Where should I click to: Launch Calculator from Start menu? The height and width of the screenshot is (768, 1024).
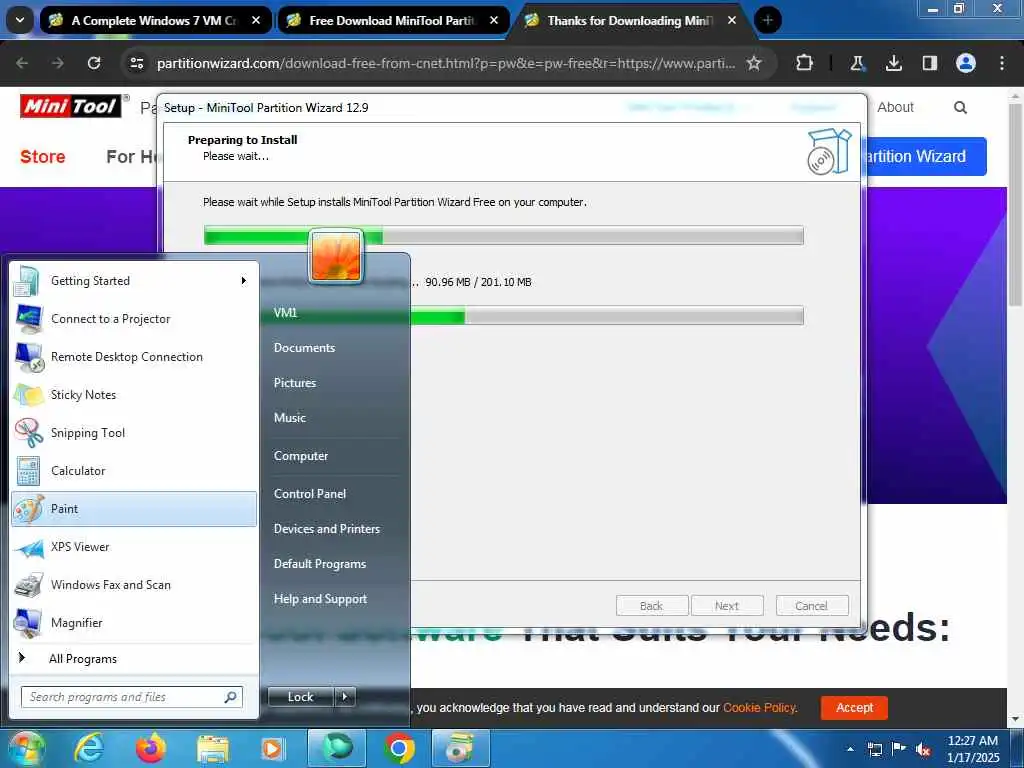pyautogui.click(x=134, y=471)
